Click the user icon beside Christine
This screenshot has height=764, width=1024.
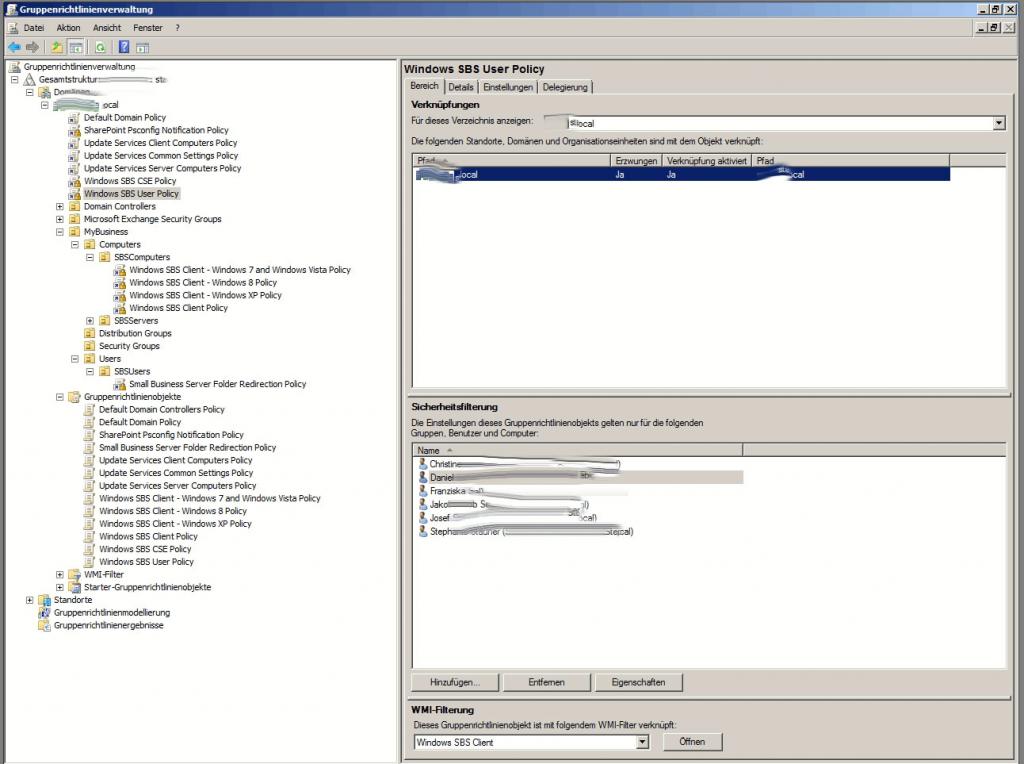tap(423, 464)
